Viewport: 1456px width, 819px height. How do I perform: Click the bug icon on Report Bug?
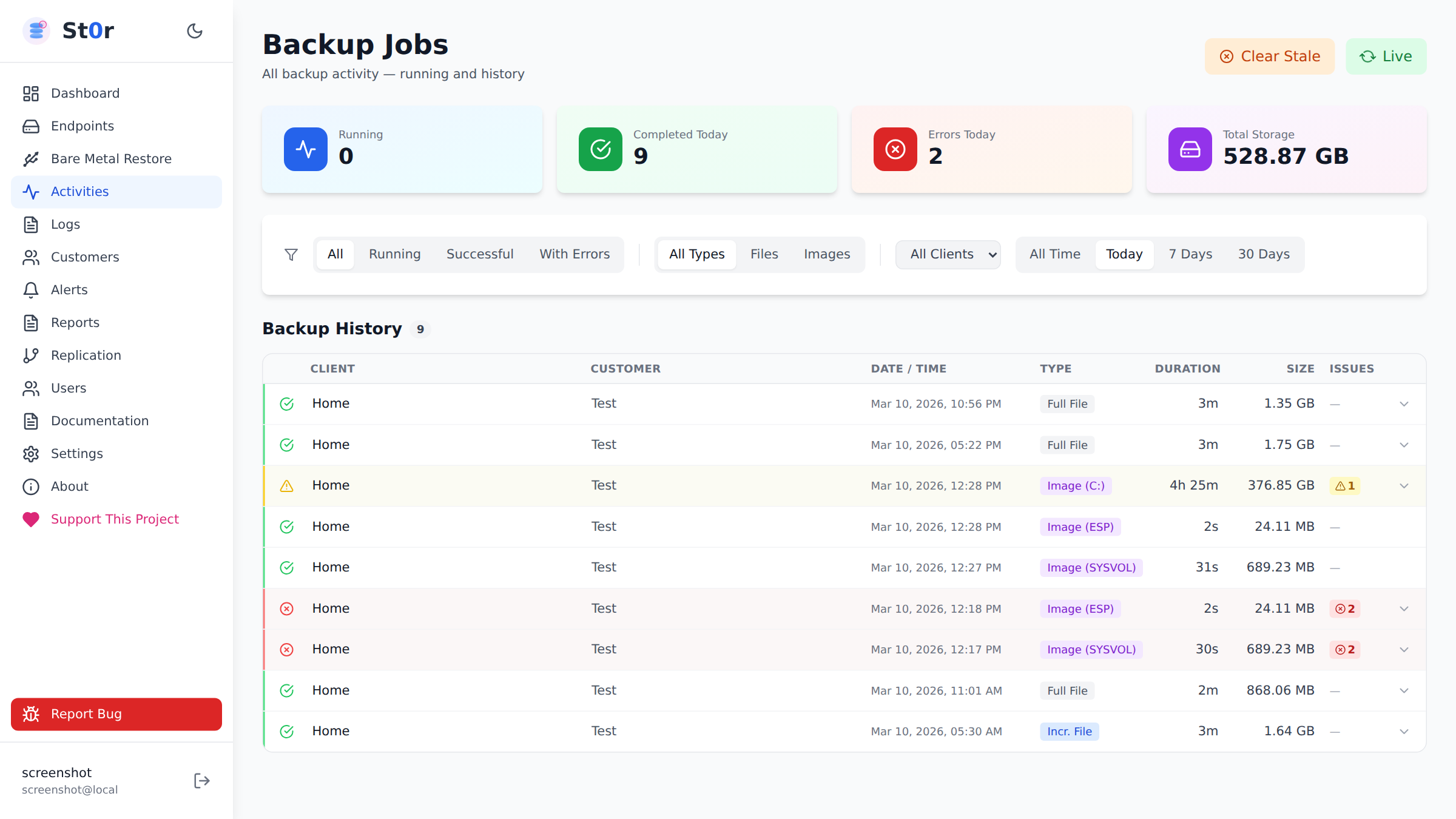click(32, 714)
